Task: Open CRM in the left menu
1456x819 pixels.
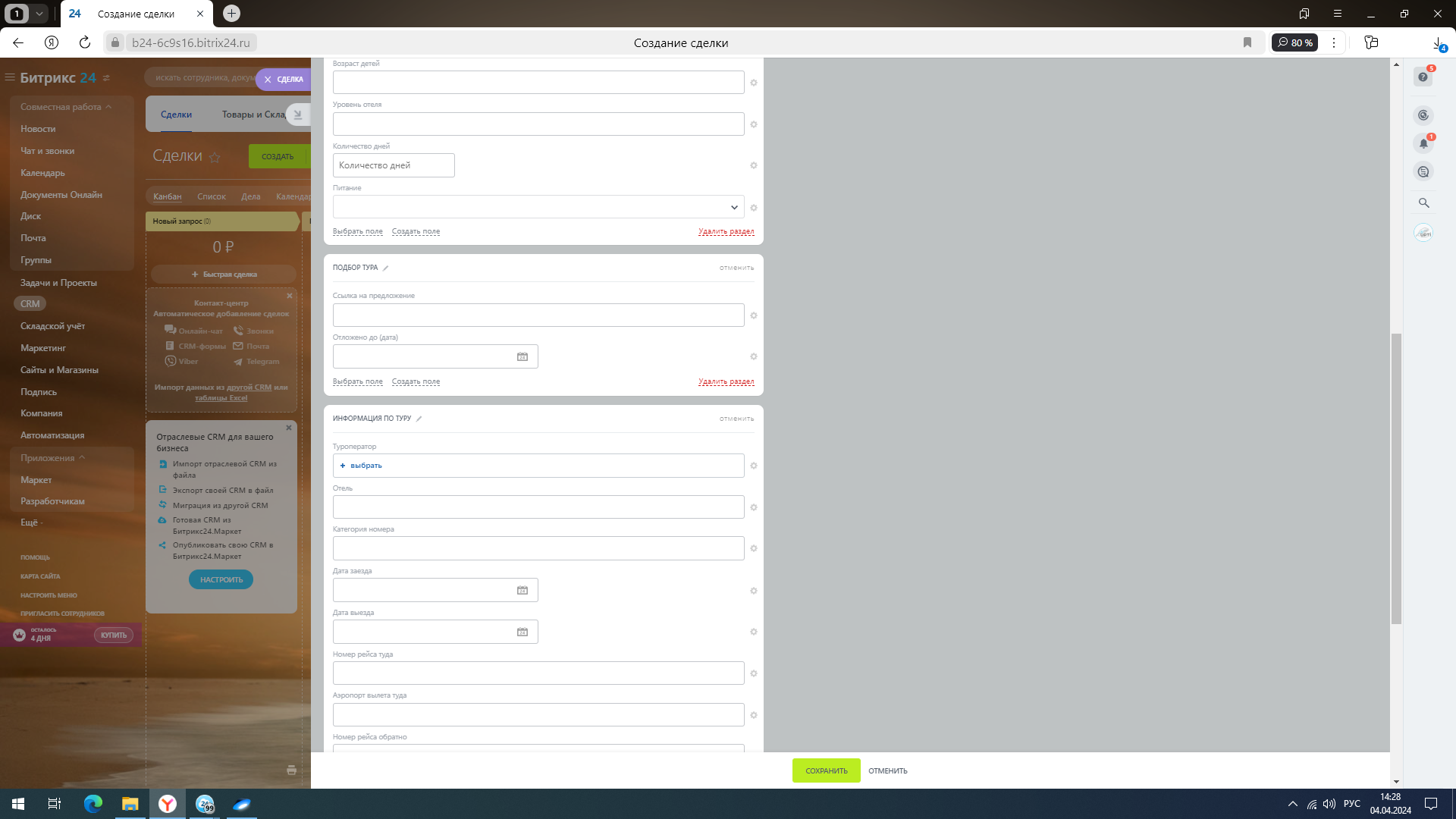Action: coord(30,304)
